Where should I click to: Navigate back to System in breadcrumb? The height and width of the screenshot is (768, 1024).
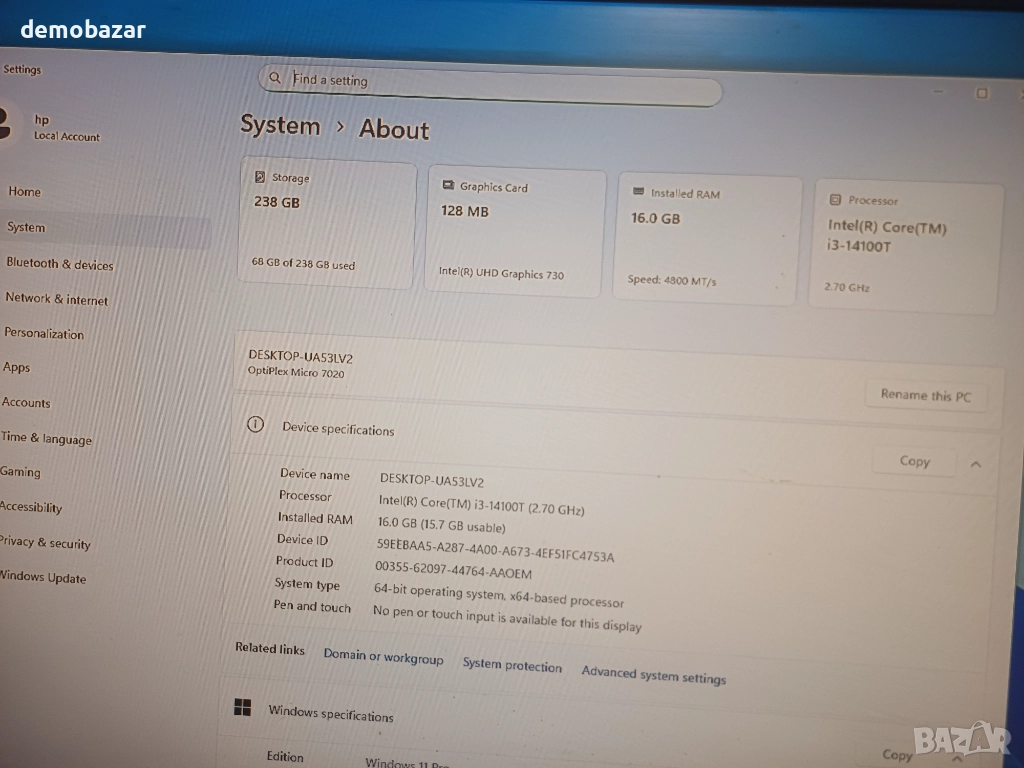(x=280, y=126)
